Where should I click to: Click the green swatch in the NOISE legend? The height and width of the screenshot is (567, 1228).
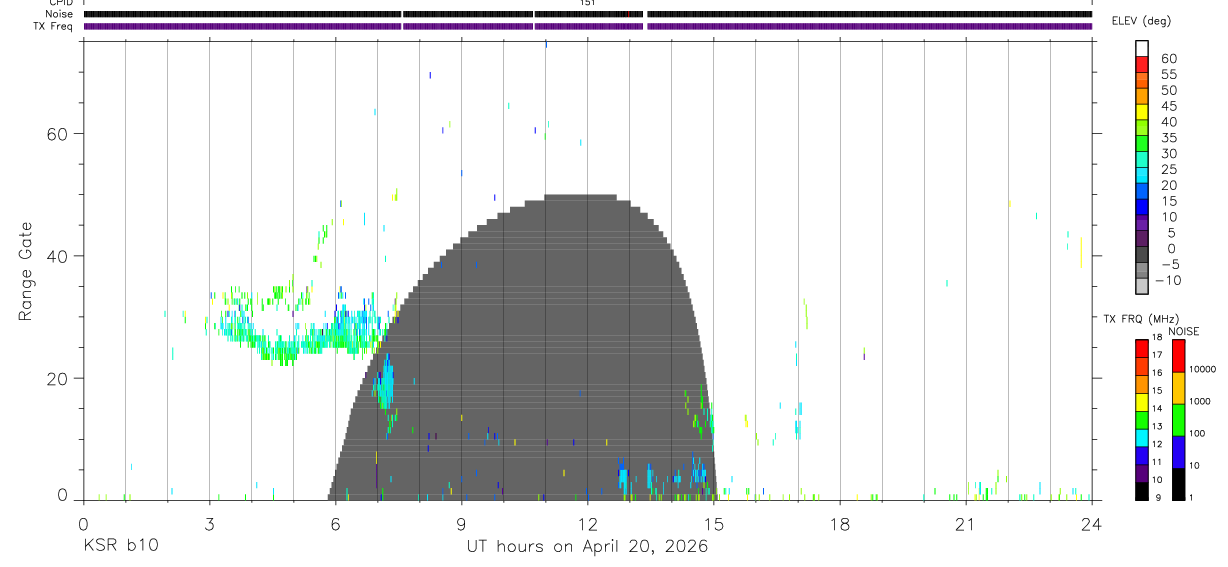click(x=1178, y=420)
